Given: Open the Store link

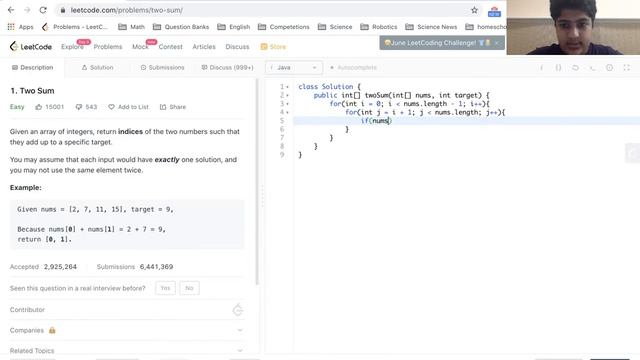Looking at the screenshot, I should (273, 47).
